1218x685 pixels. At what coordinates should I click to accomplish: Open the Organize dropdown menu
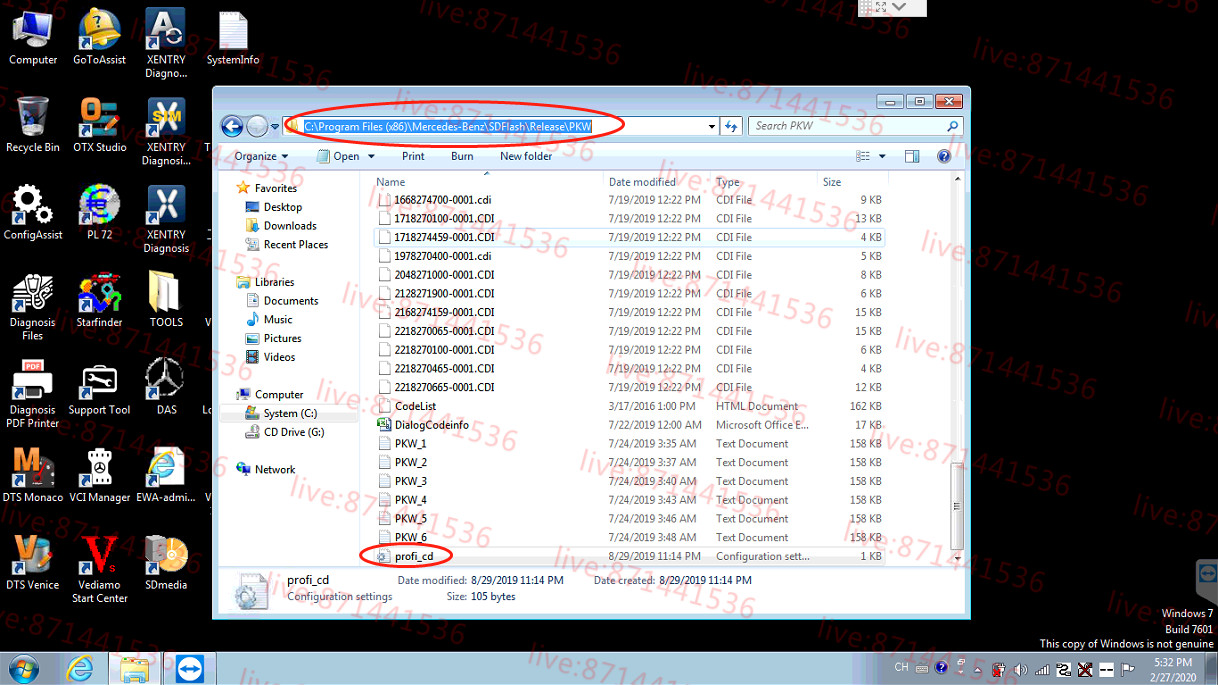[x=261, y=156]
